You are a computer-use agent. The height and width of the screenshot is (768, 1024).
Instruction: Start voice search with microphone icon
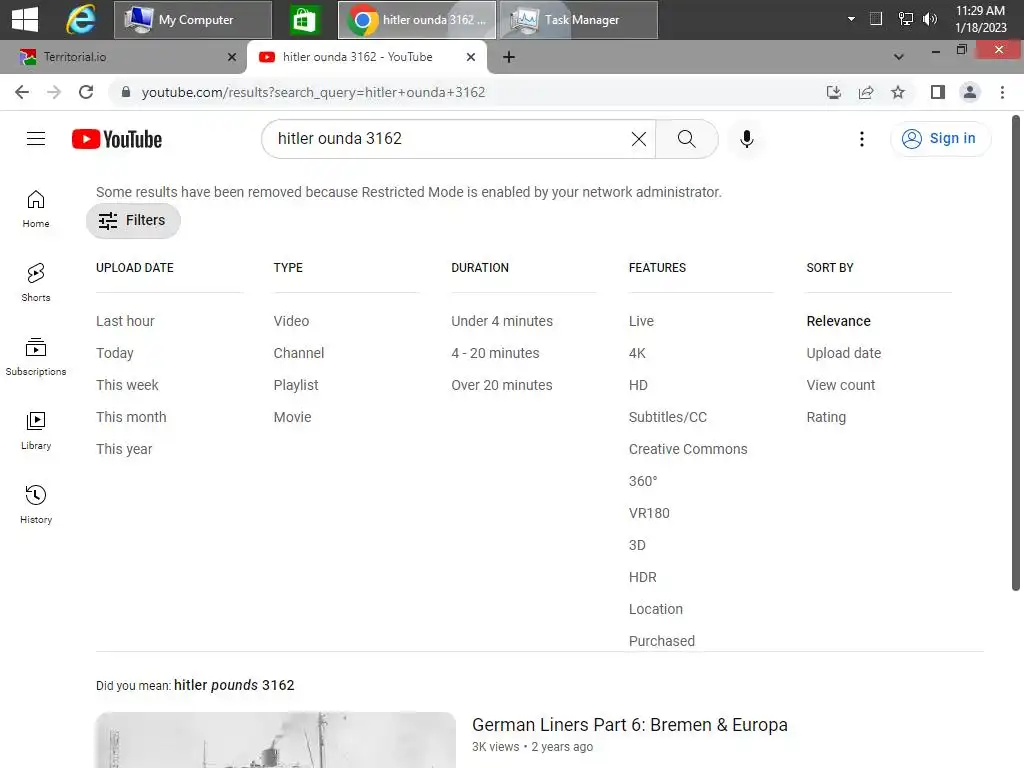[746, 138]
